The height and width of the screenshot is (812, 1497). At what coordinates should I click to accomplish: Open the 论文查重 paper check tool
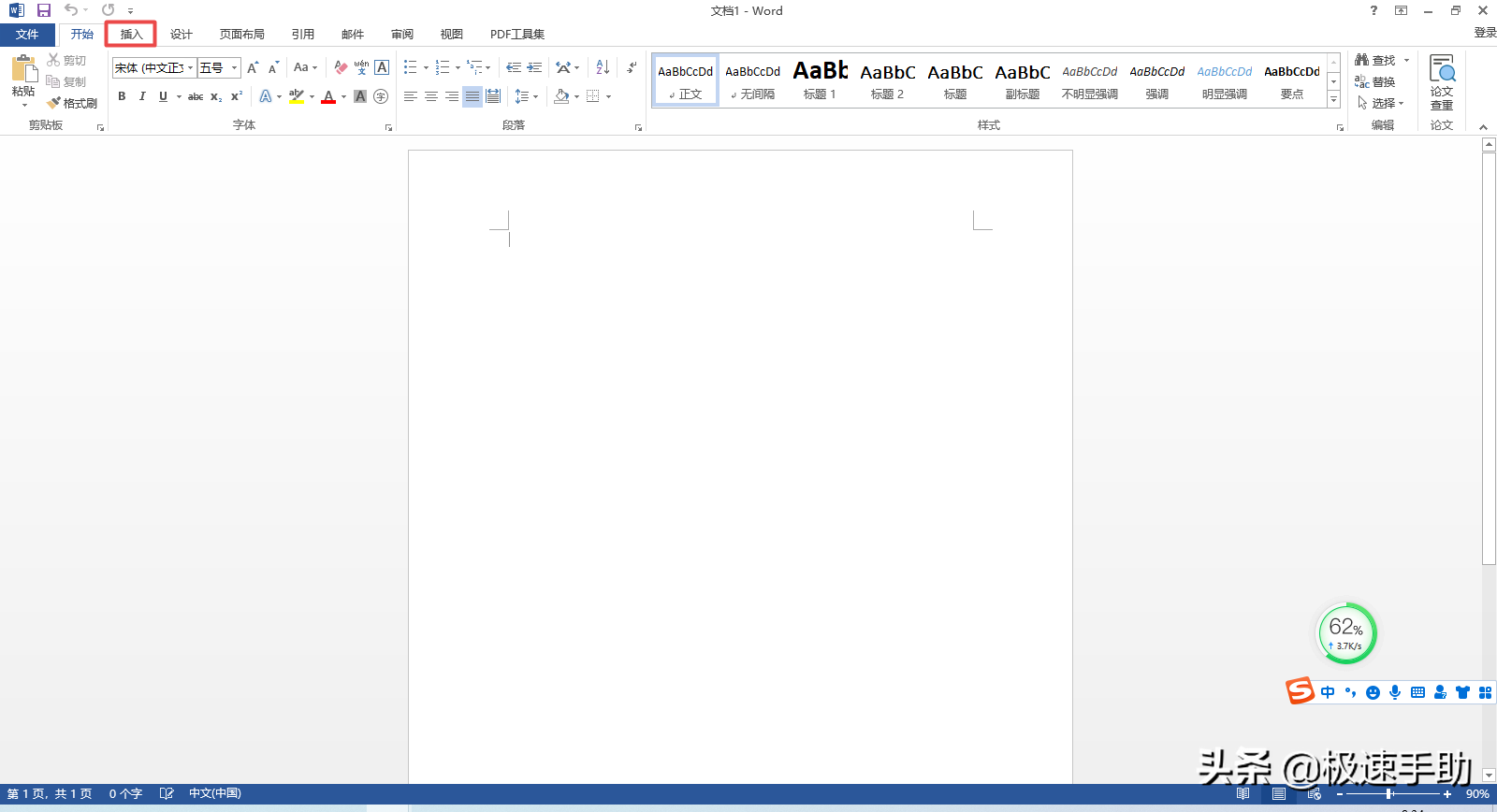pyautogui.click(x=1441, y=83)
